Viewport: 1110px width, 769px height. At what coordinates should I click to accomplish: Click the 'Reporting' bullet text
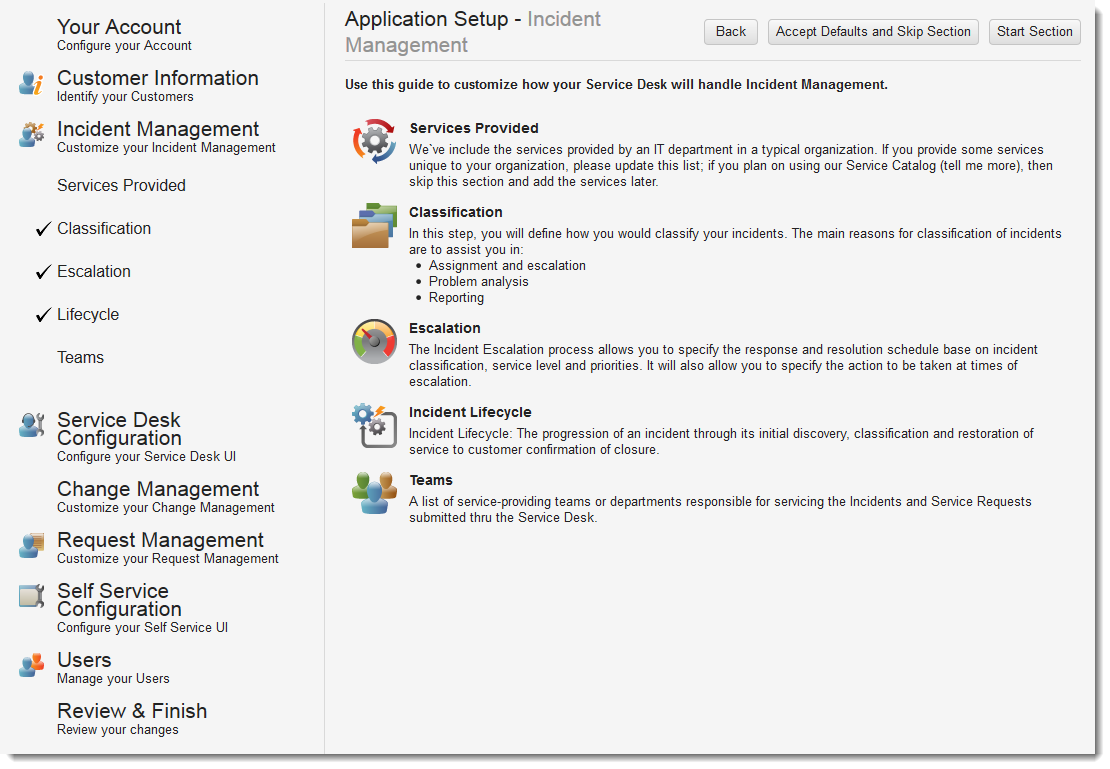click(457, 298)
